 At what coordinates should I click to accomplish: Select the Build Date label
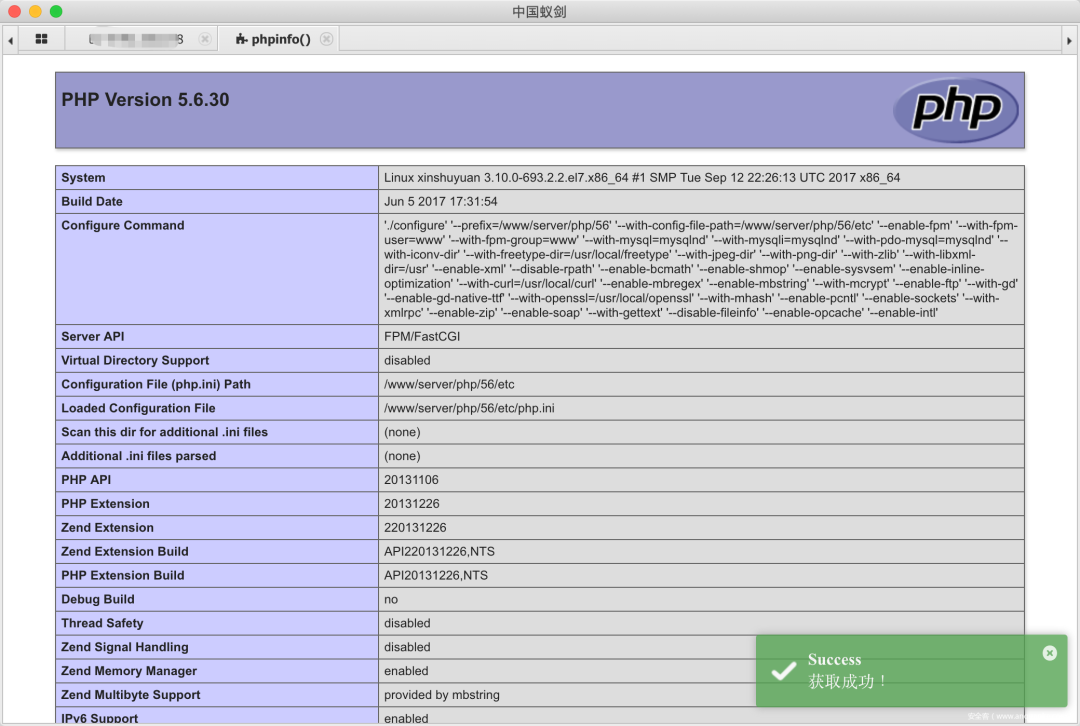click(x=92, y=202)
